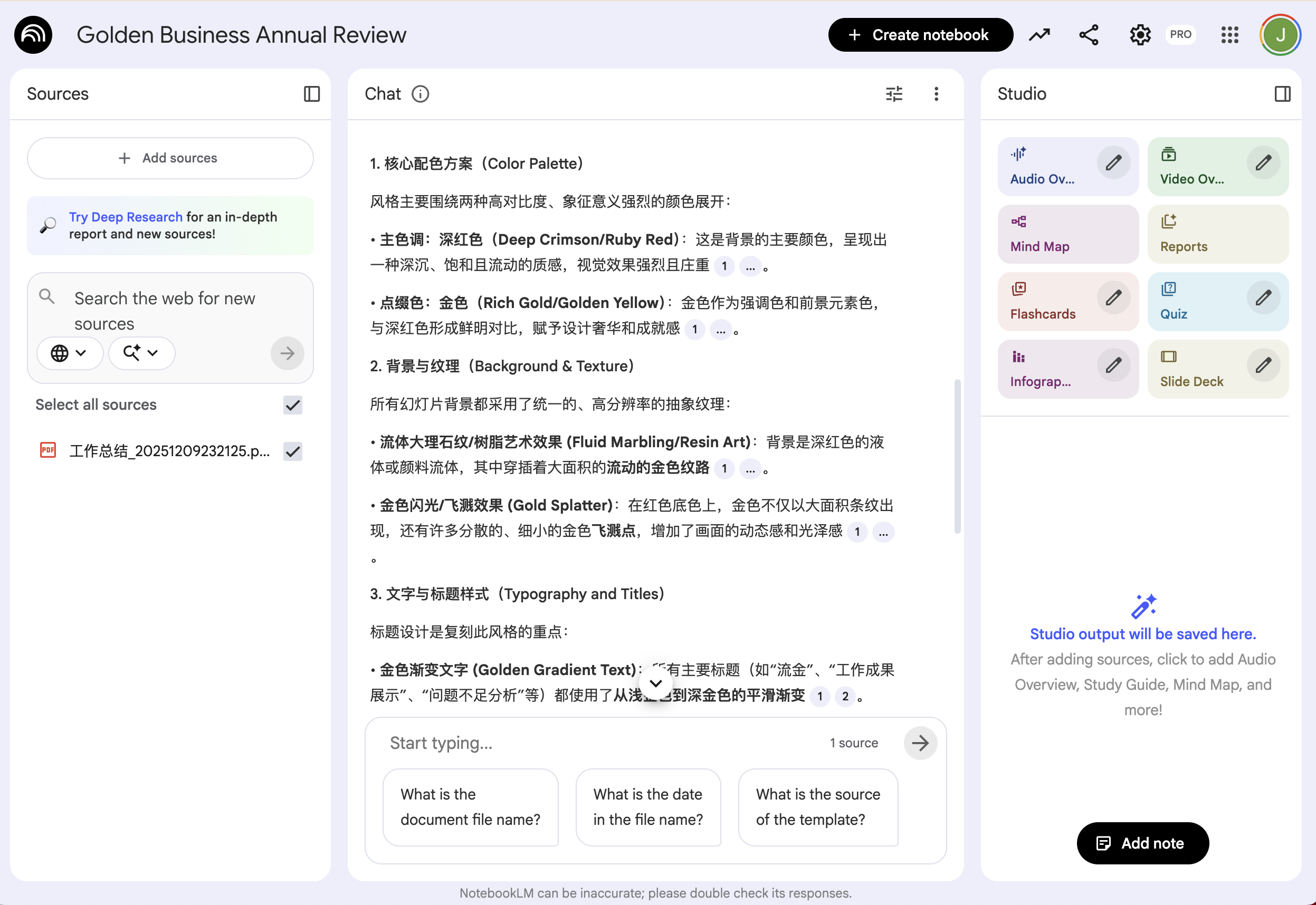
Task: Click the Create notebook button
Action: [920, 35]
